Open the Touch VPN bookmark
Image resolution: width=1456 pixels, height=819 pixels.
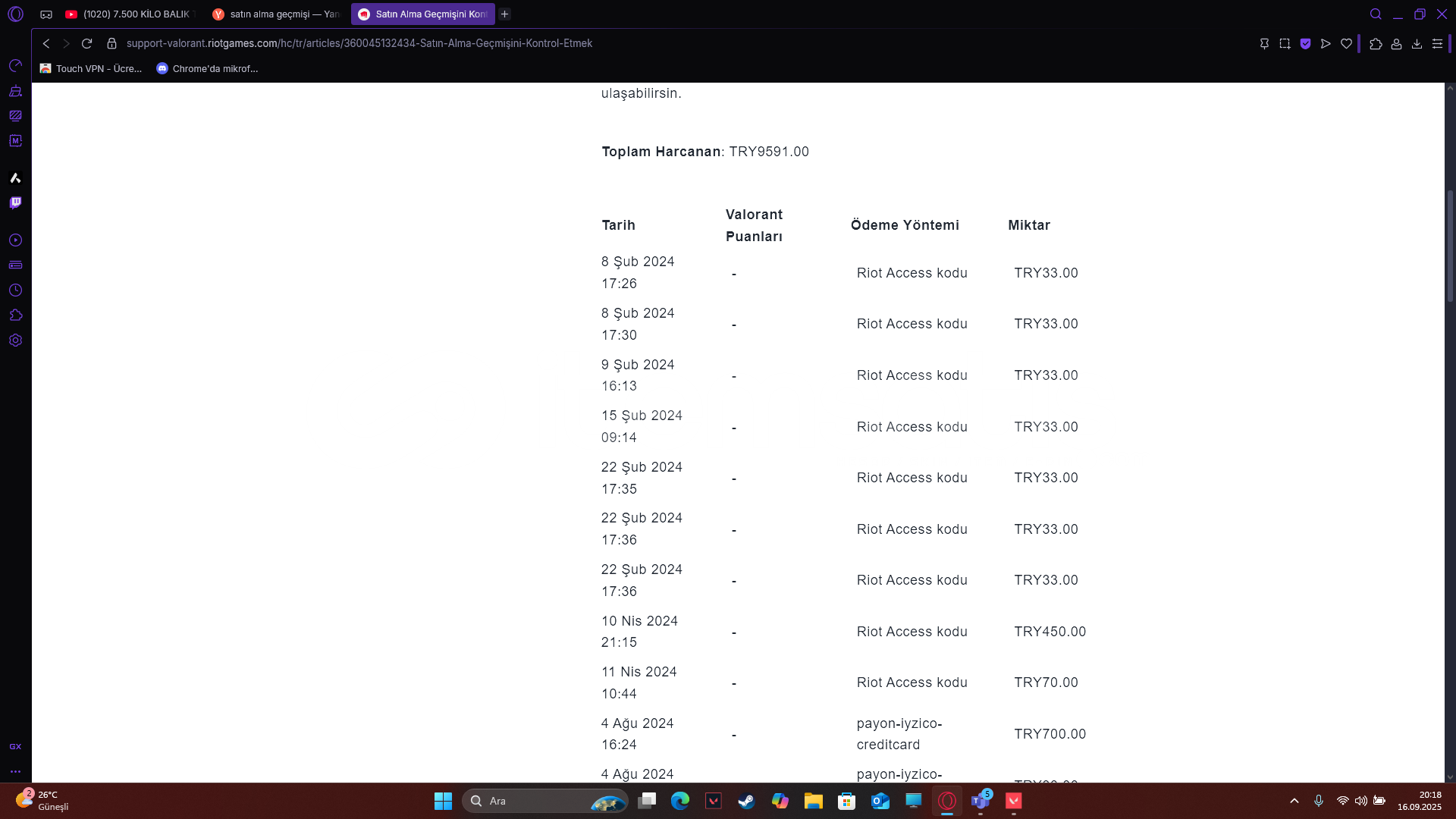click(91, 68)
